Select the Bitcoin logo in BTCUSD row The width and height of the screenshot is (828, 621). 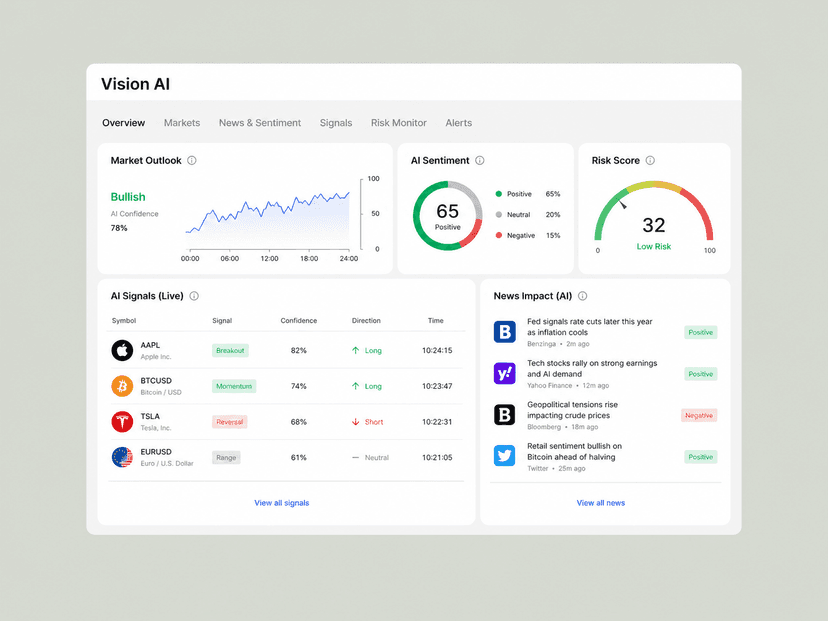[x=122, y=386]
